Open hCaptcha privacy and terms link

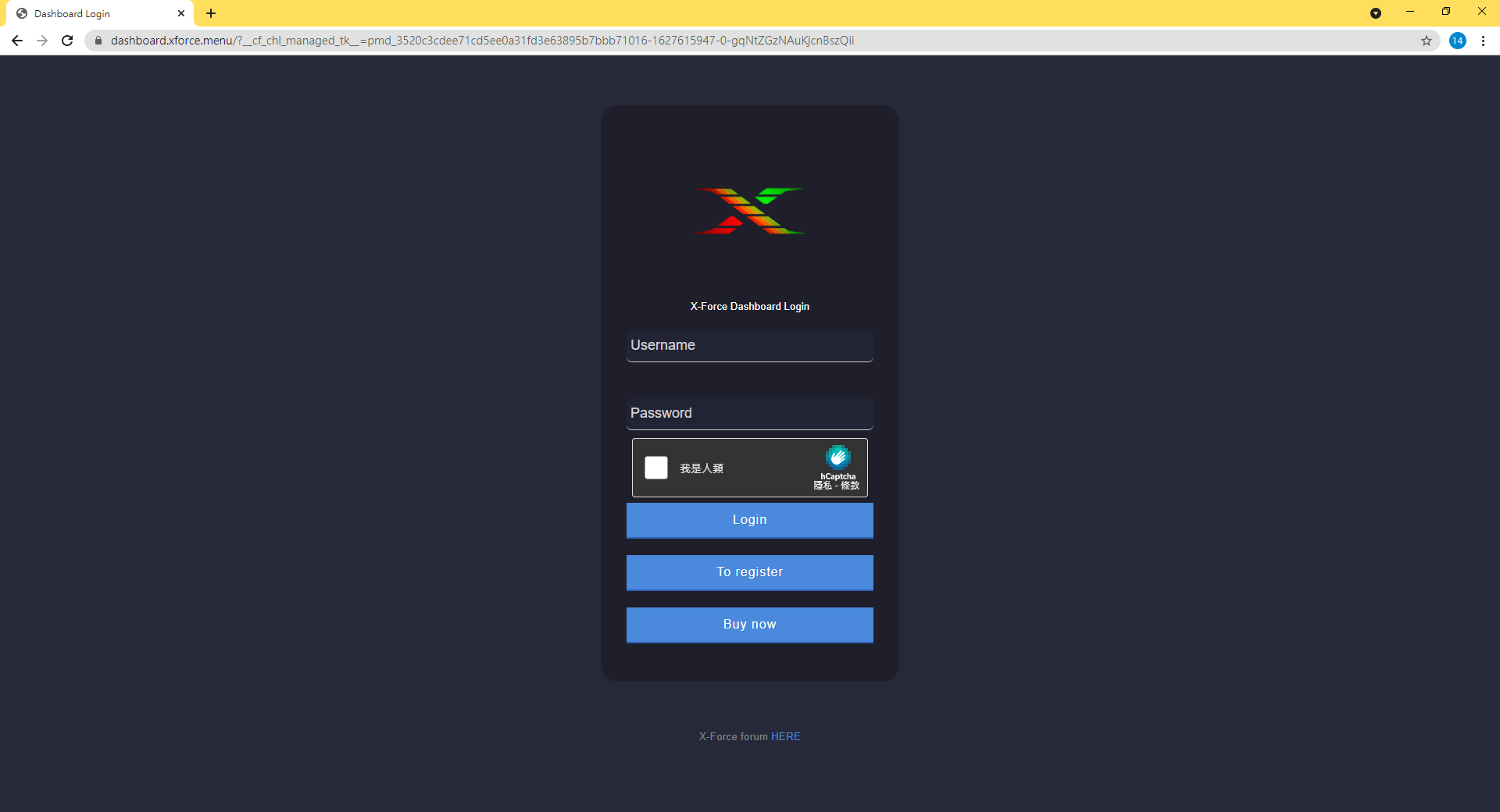tap(836, 486)
